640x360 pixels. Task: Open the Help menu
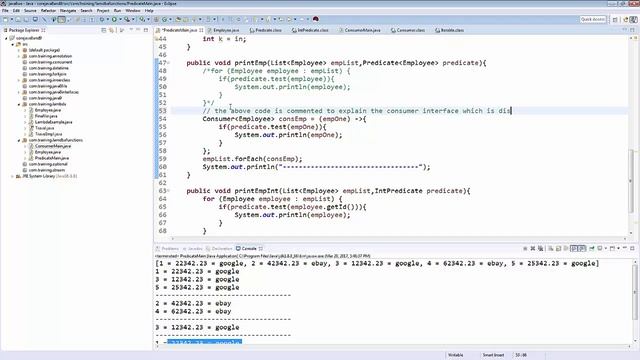[x=149, y=11]
